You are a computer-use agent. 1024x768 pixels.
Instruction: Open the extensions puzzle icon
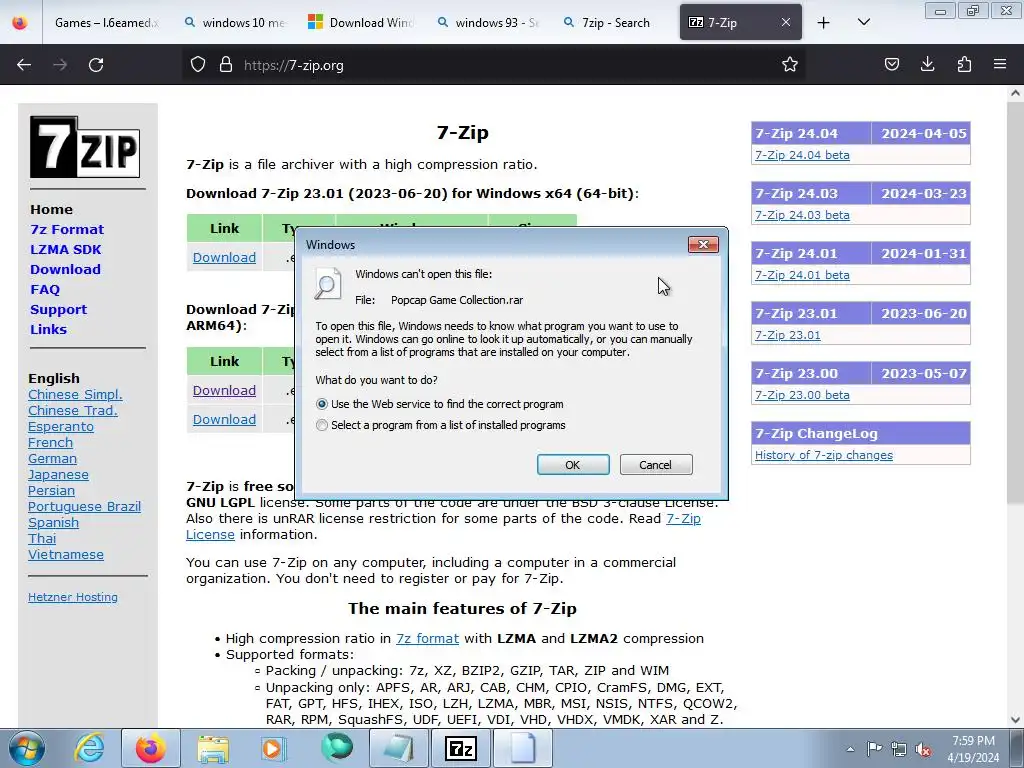click(965, 64)
